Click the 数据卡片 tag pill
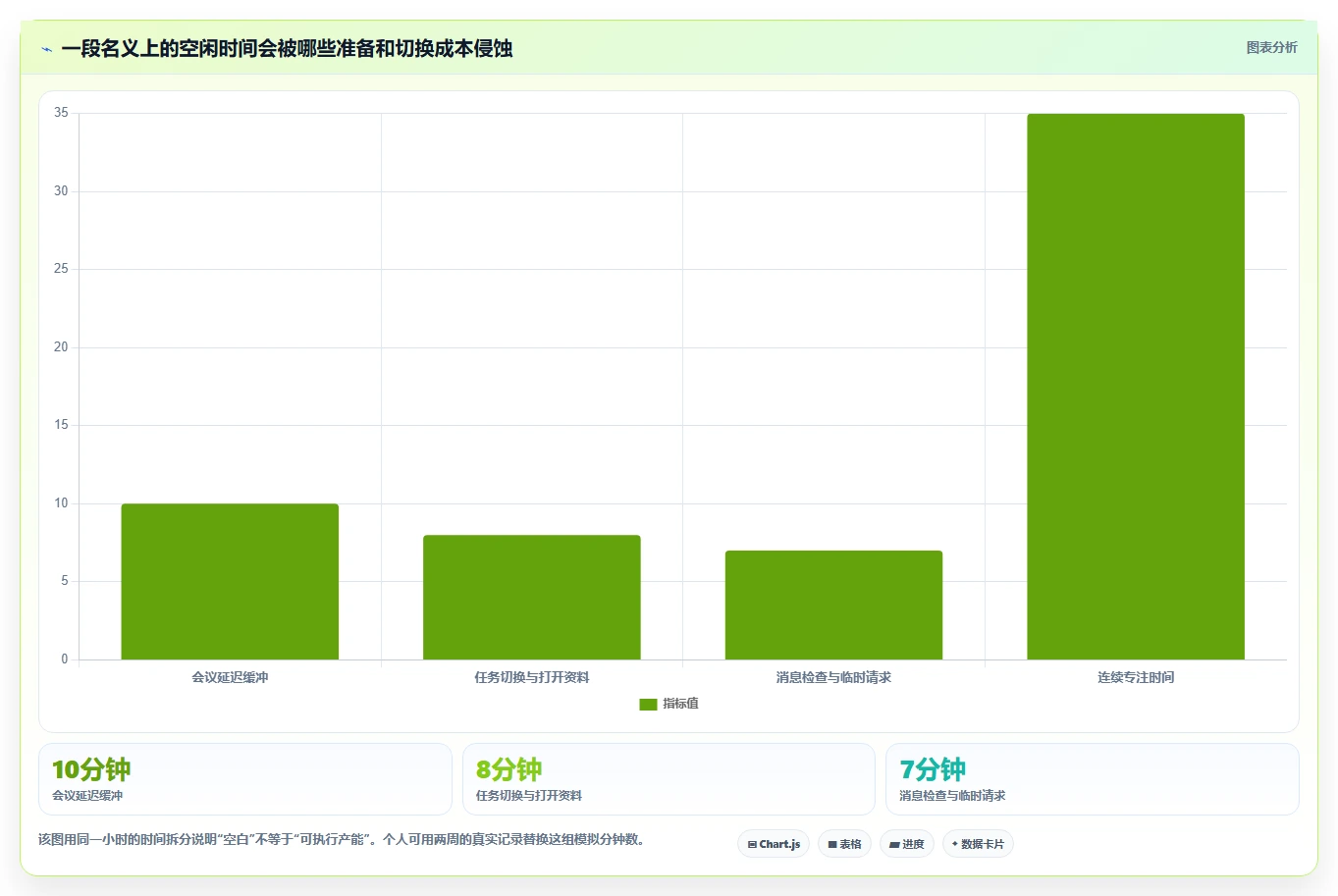1338x896 pixels. click(x=978, y=844)
